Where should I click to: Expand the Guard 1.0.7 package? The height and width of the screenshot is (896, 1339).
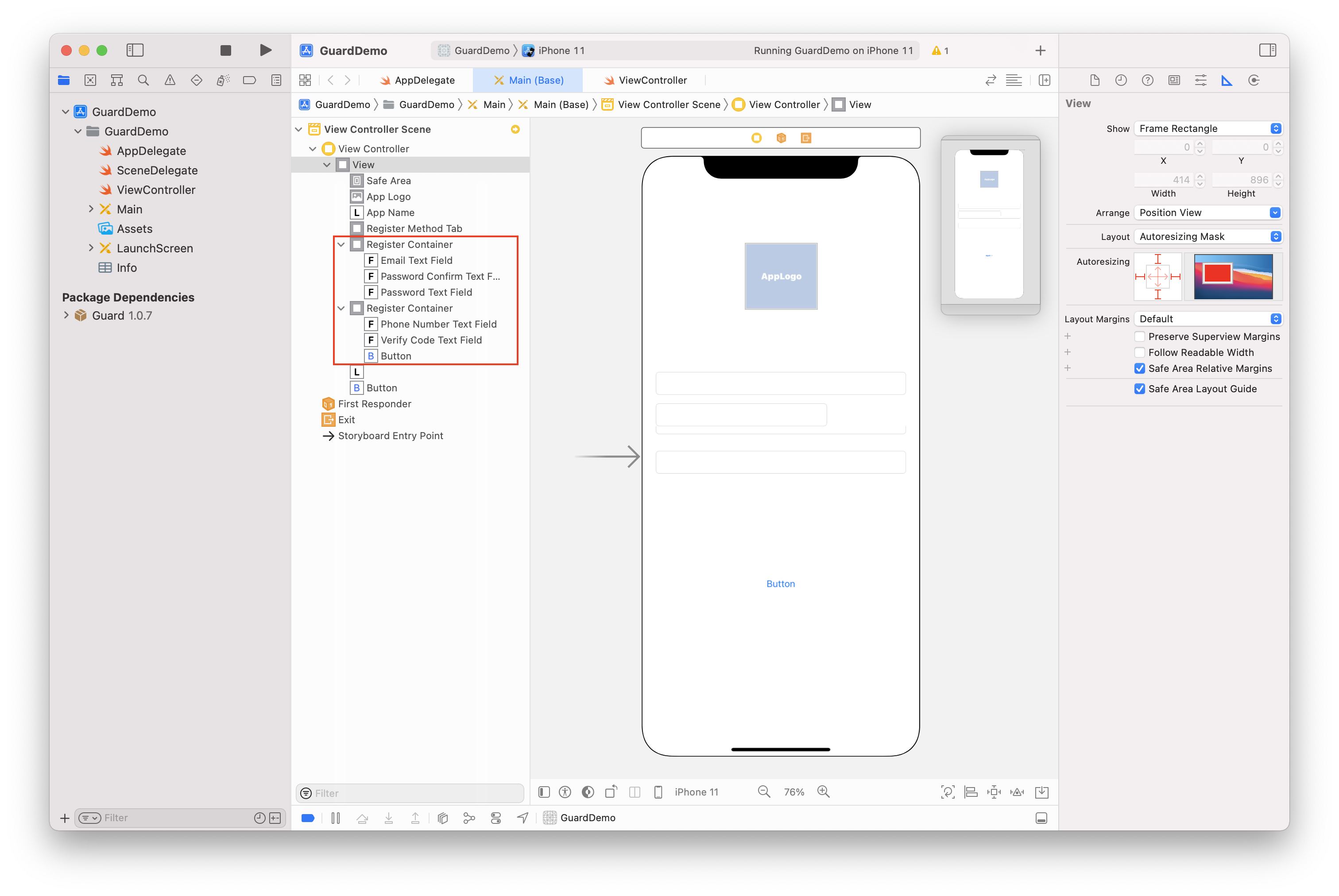point(66,316)
